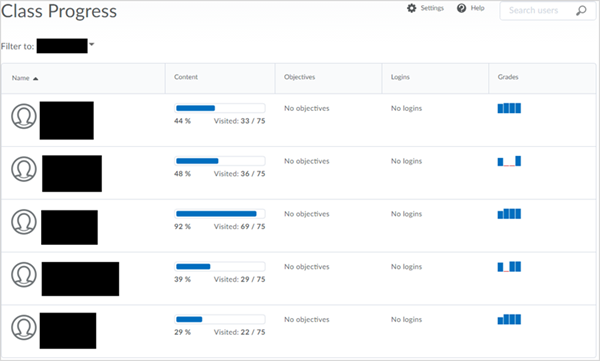Click 'Visited: 33 / 75' text
600x361 pixels.
[239, 121]
